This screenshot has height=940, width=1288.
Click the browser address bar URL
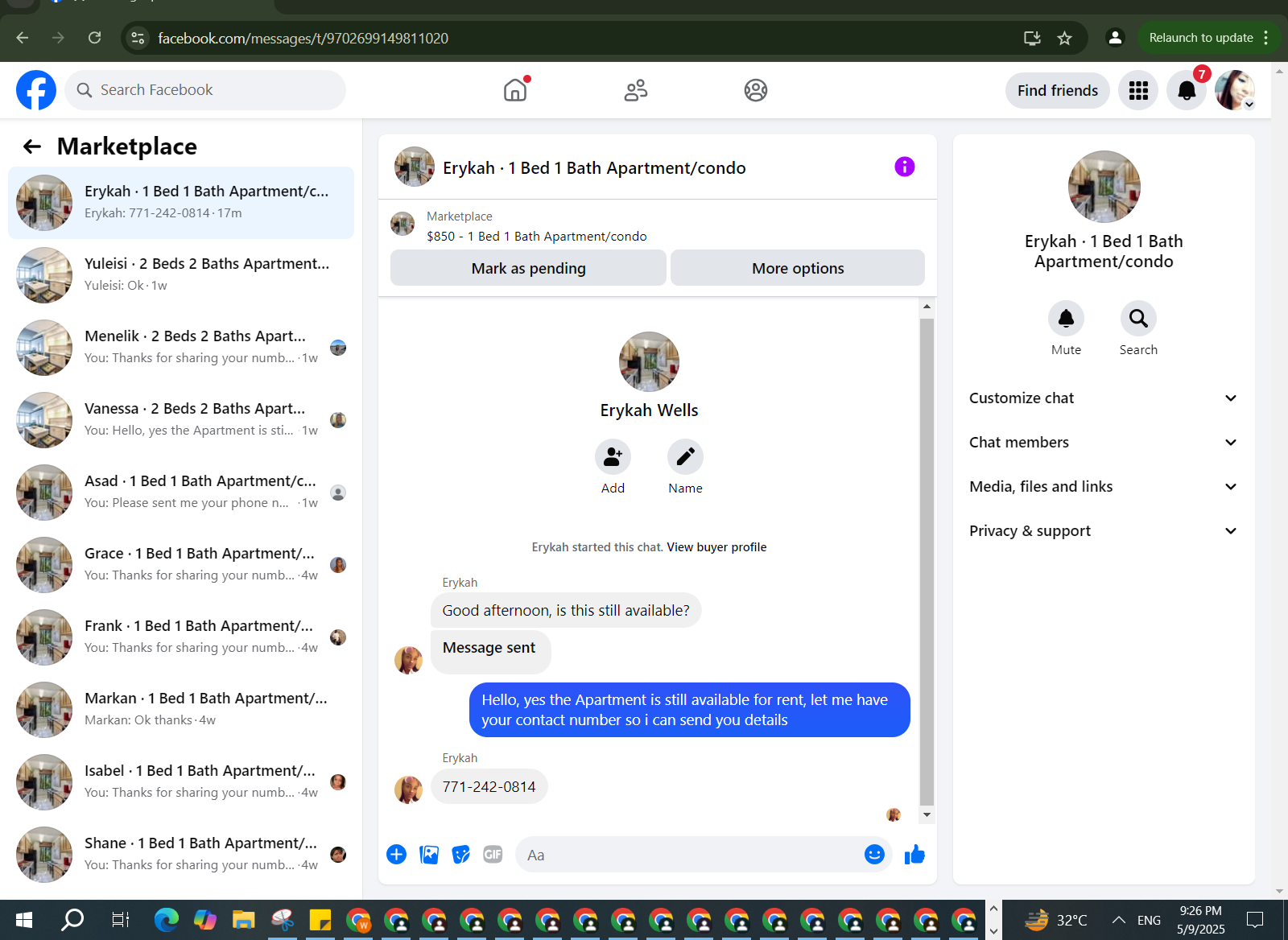click(303, 38)
